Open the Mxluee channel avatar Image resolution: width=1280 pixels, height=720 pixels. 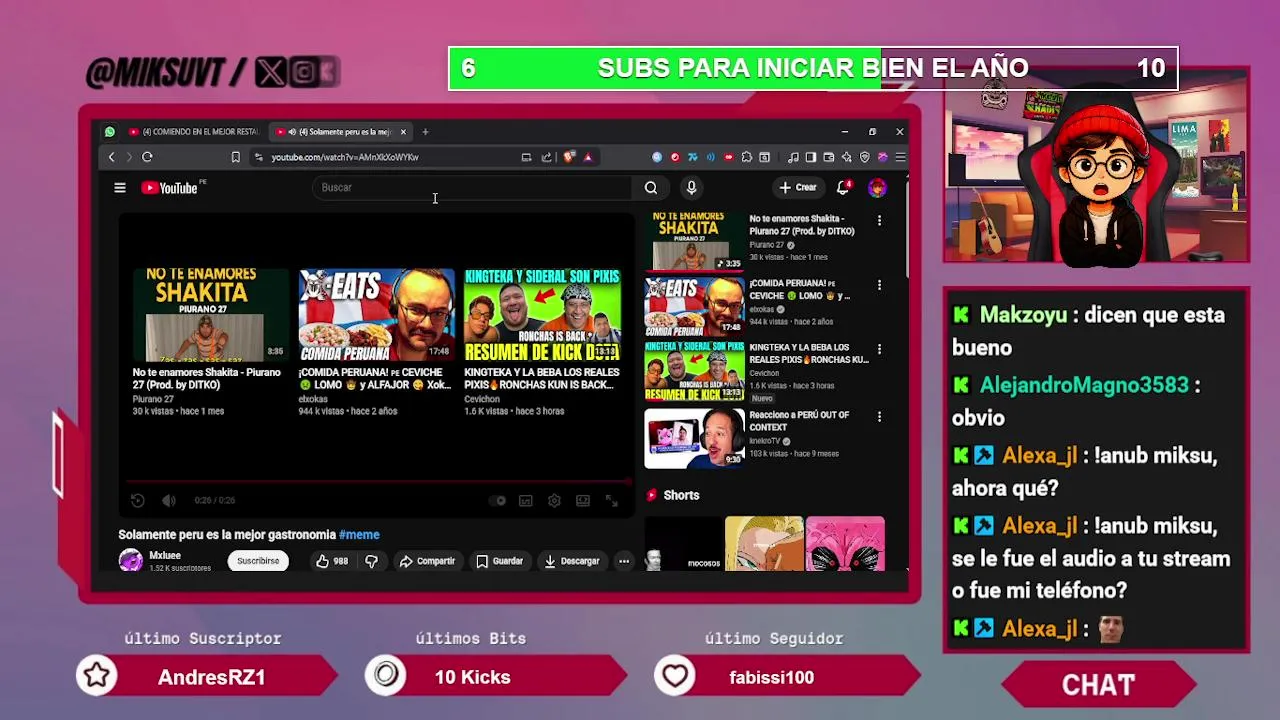point(131,560)
